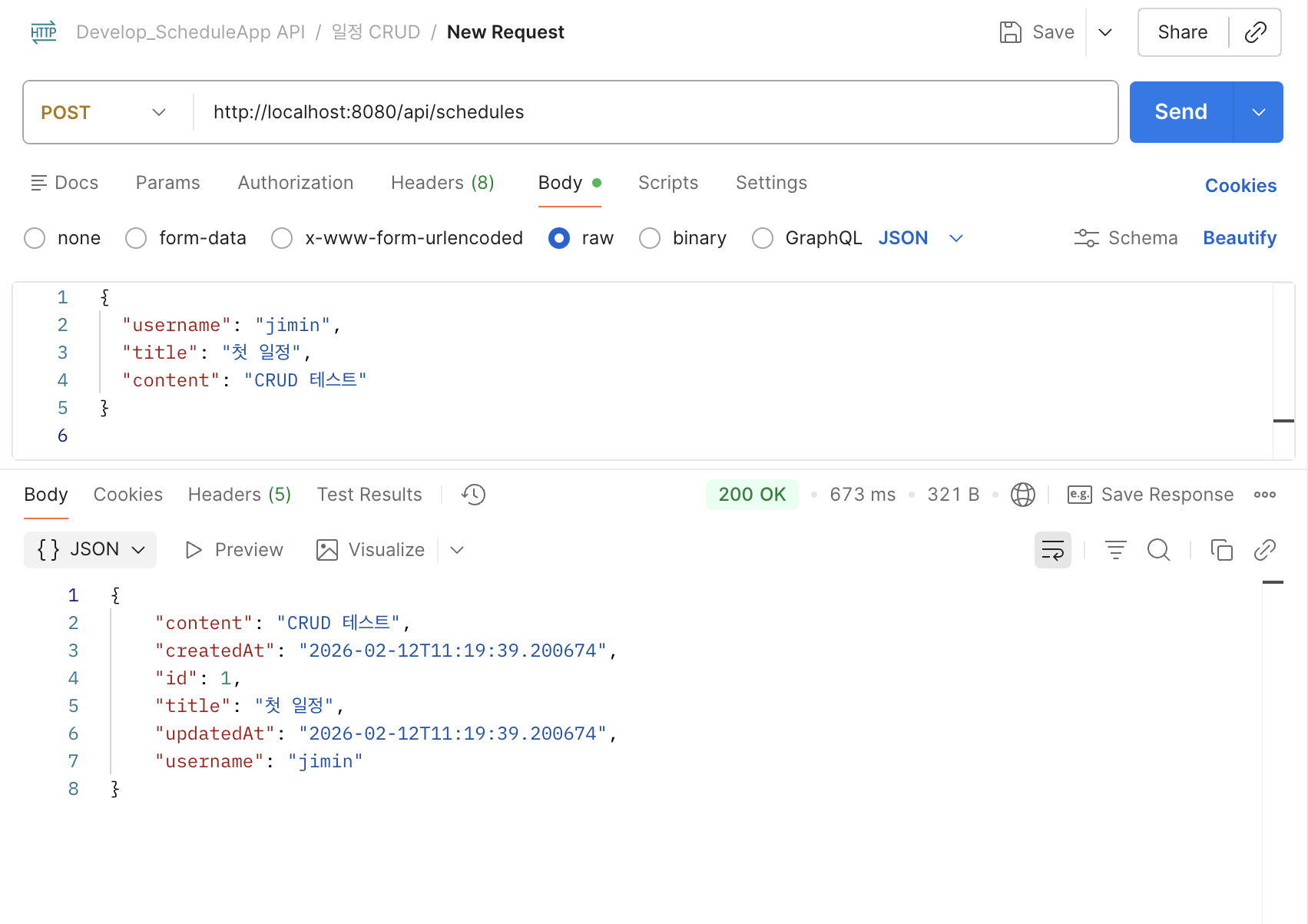1308x924 pixels.
Task: Click into the request URL field
Action: [x=657, y=112]
